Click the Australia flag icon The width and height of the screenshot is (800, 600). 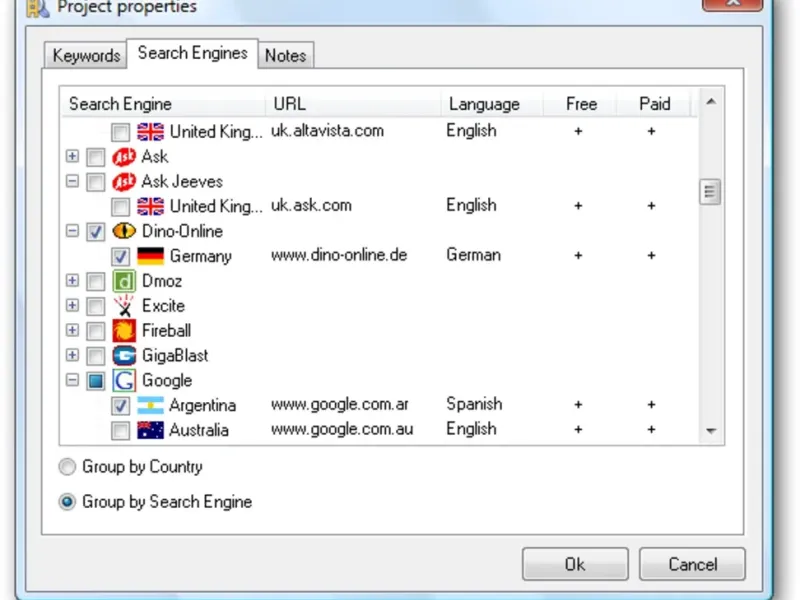[151, 431]
